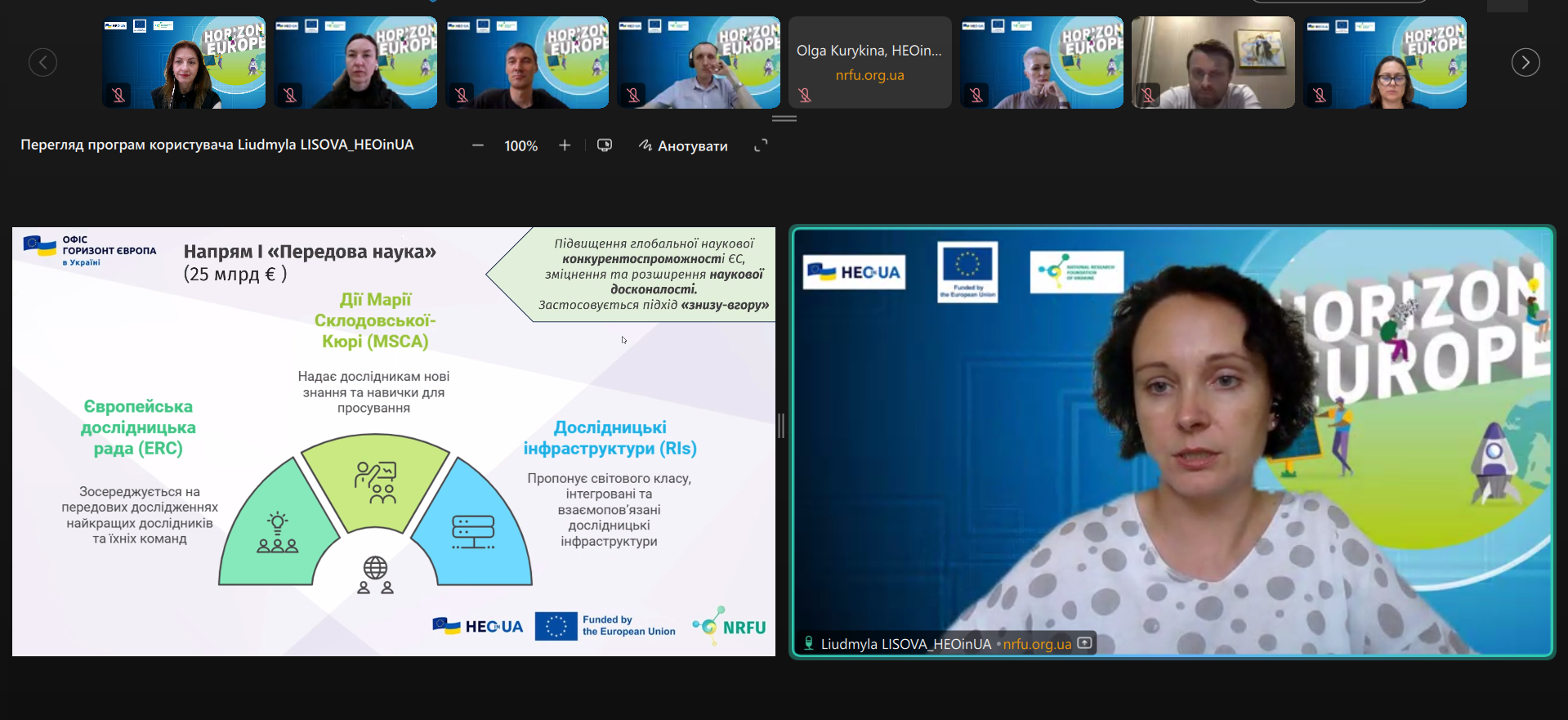Click muted mic icon on first participant tile
Screen dimensions: 1568x720
(x=118, y=95)
